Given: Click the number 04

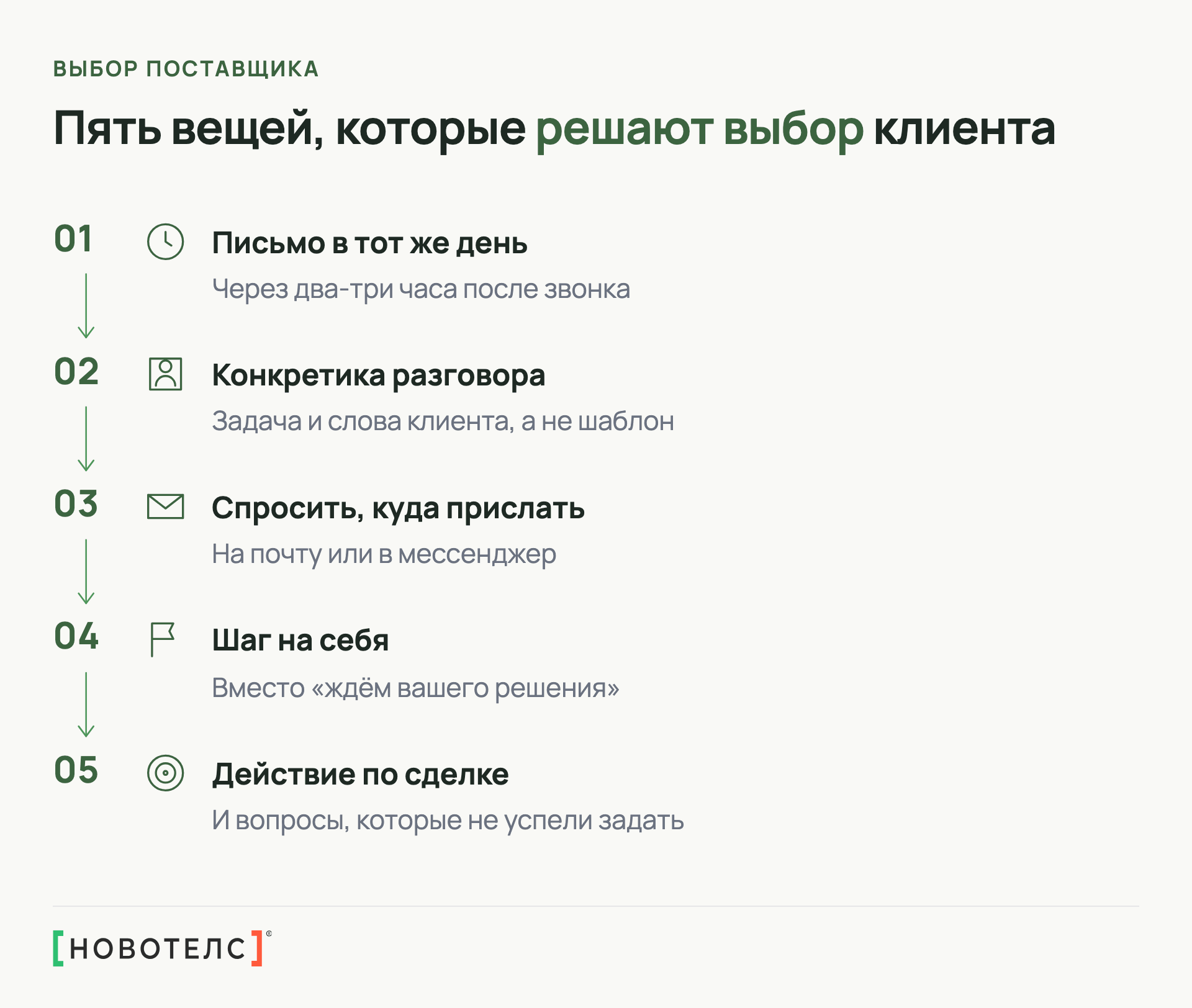Looking at the screenshot, I should pyautogui.click(x=76, y=637).
